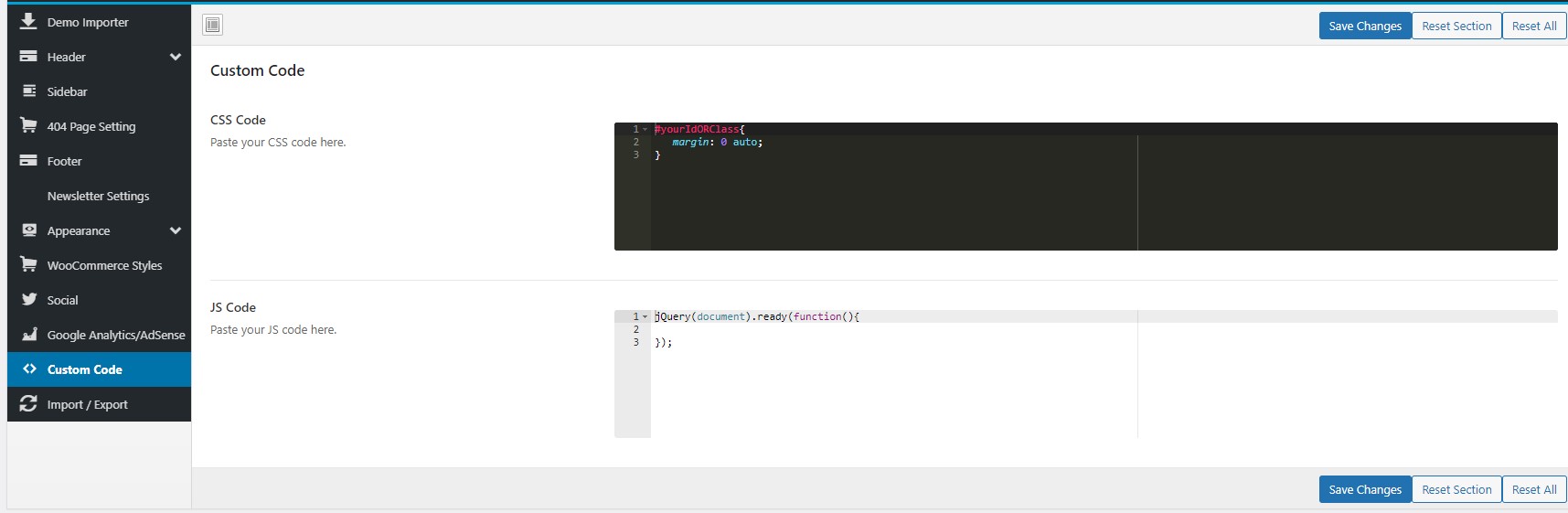This screenshot has height=513, width=1568.
Task: Open Social settings section
Action: 99,300
